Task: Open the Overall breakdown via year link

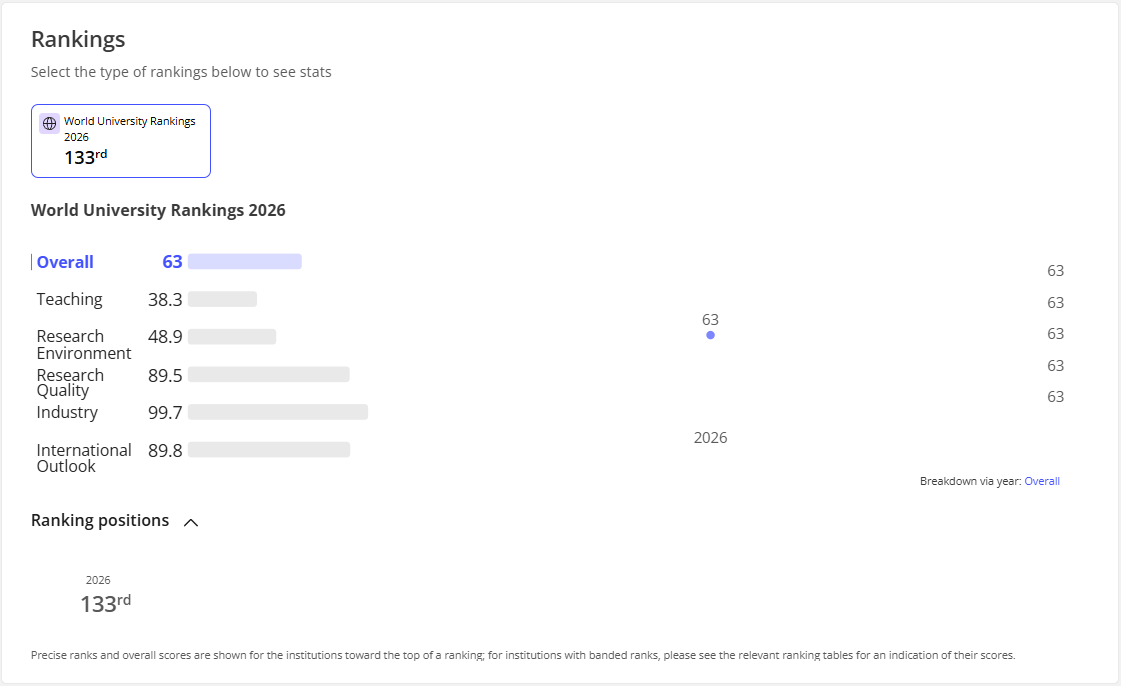Action: point(1042,481)
